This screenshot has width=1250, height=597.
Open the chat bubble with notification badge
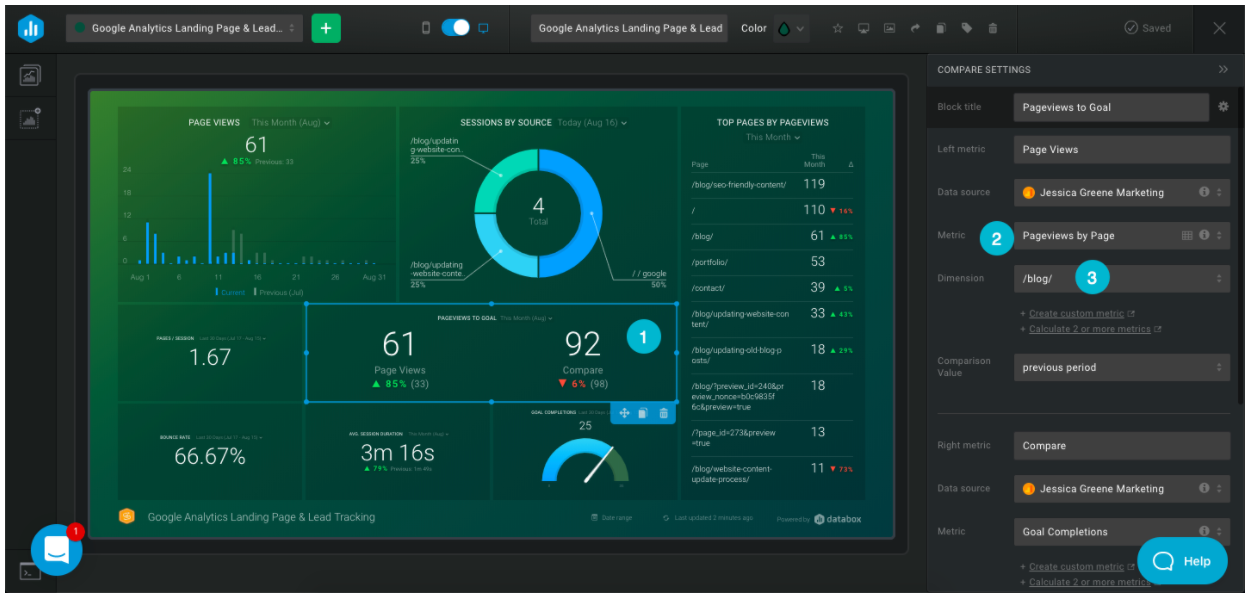coord(56,549)
